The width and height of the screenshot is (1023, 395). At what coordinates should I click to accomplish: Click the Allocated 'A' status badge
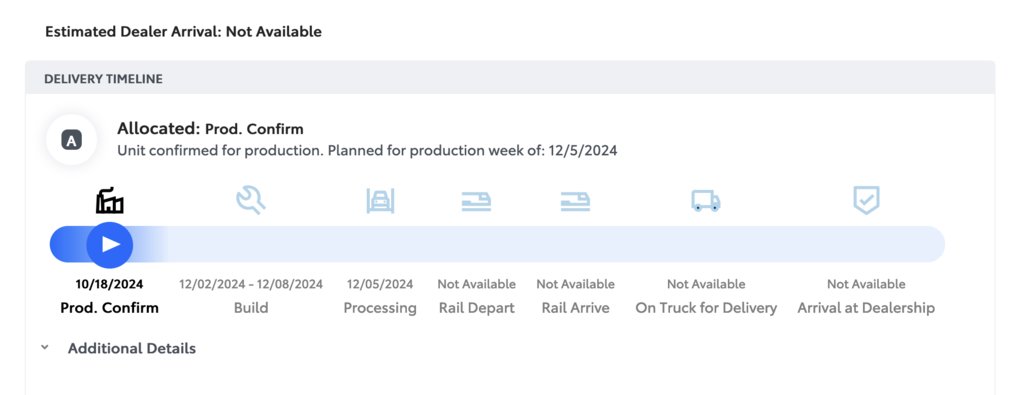[x=72, y=140]
